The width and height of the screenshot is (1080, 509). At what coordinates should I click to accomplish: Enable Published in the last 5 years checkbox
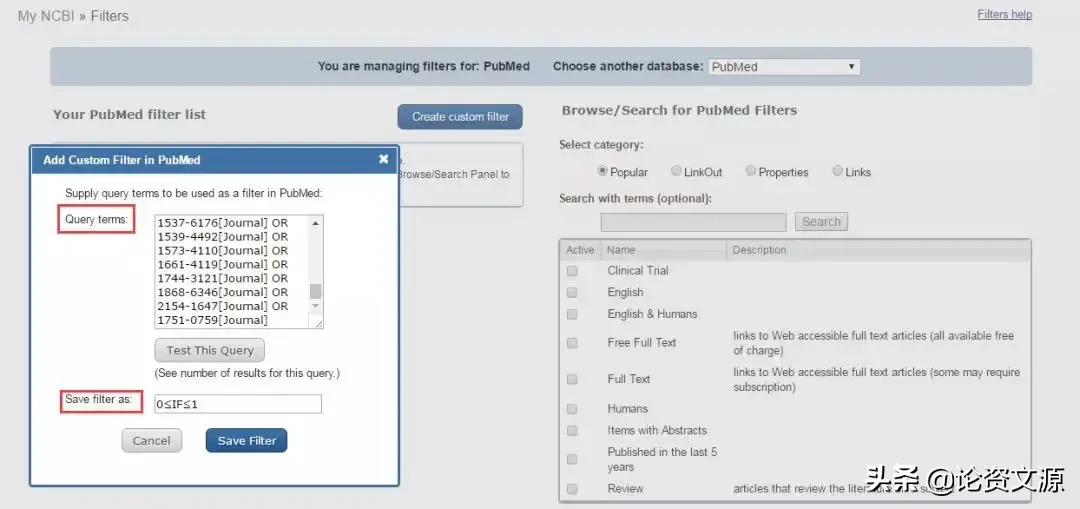click(x=572, y=459)
